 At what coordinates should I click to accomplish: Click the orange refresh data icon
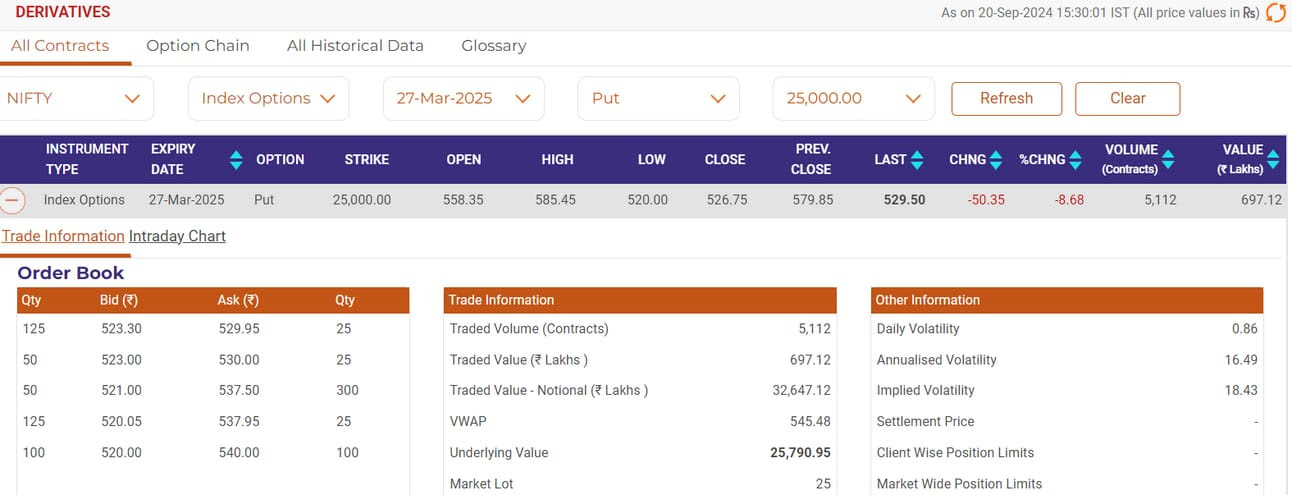pos(1276,13)
